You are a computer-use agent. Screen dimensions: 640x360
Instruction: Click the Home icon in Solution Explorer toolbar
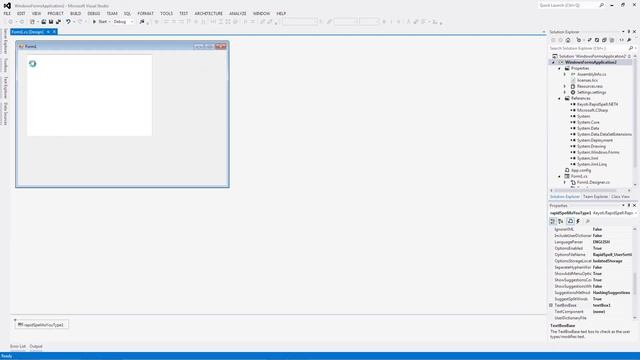coord(568,40)
